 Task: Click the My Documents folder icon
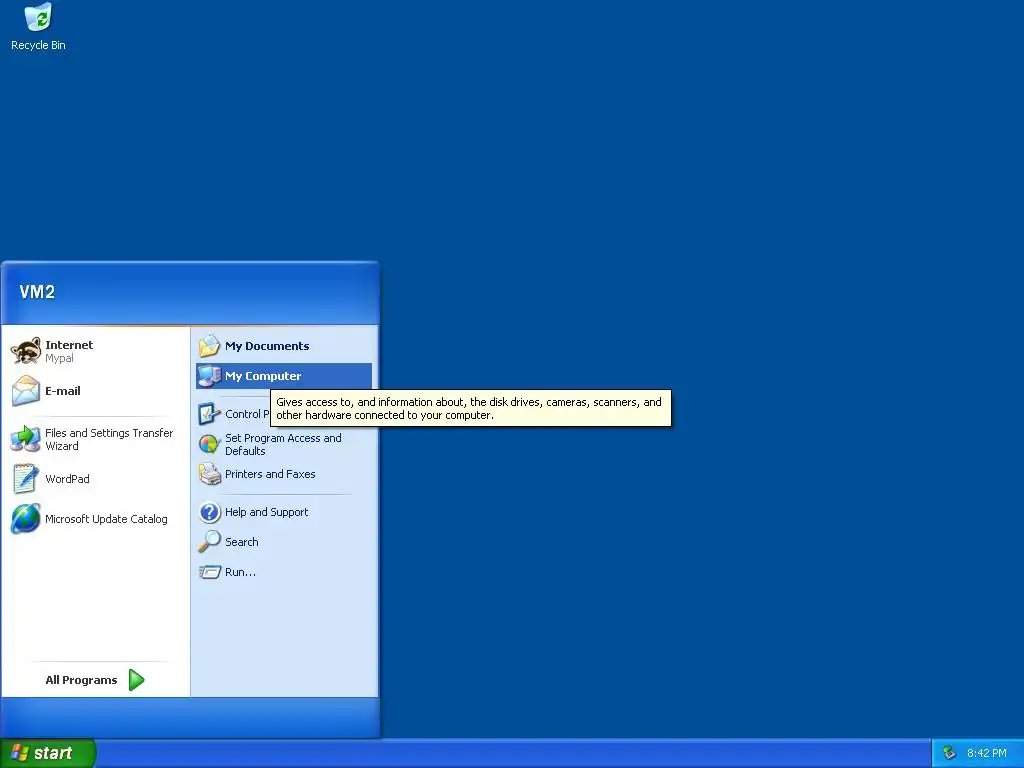click(x=210, y=345)
